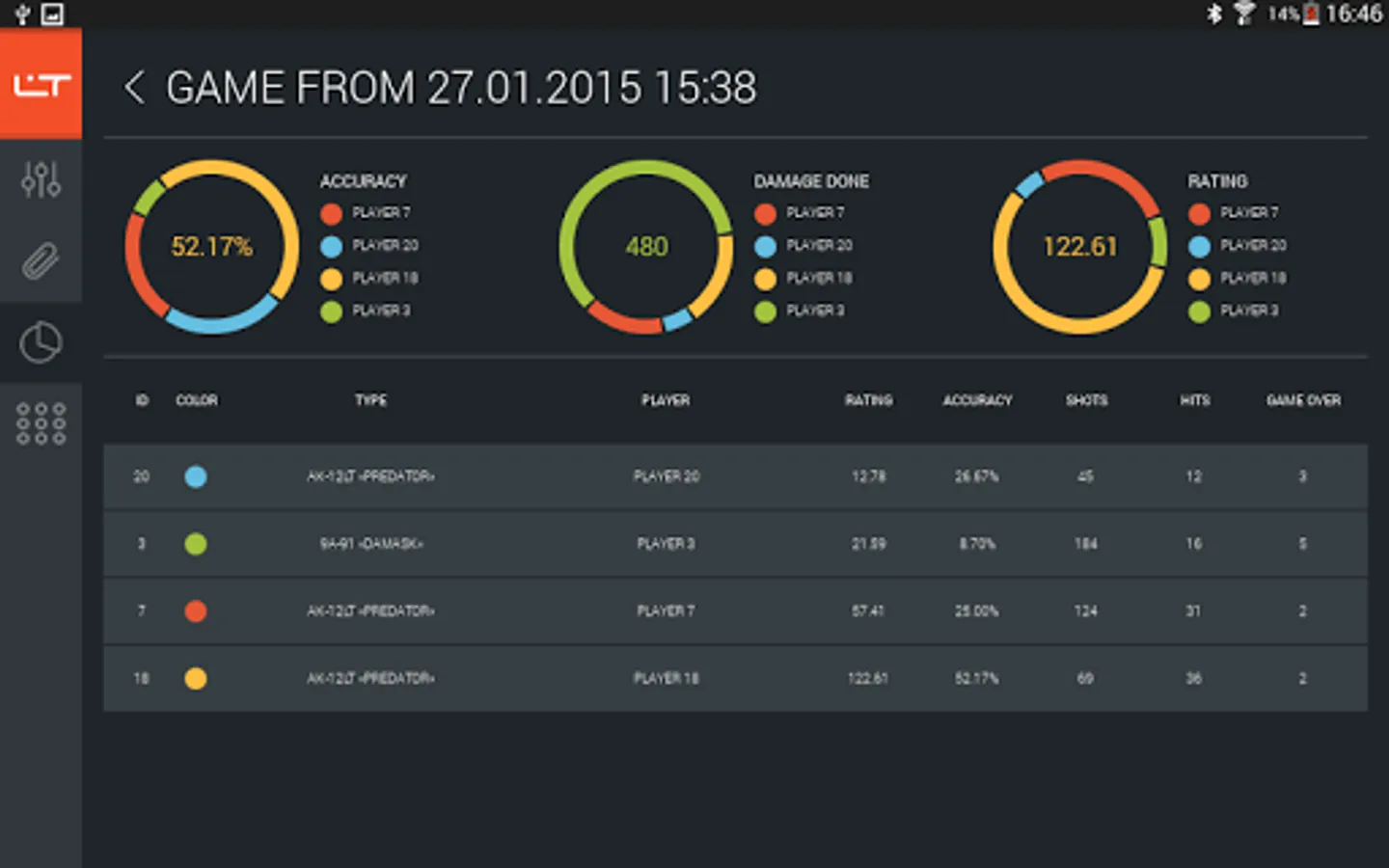
Task: Click accuracy value 8.70% in Player 3 row
Action: pos(977,544)
